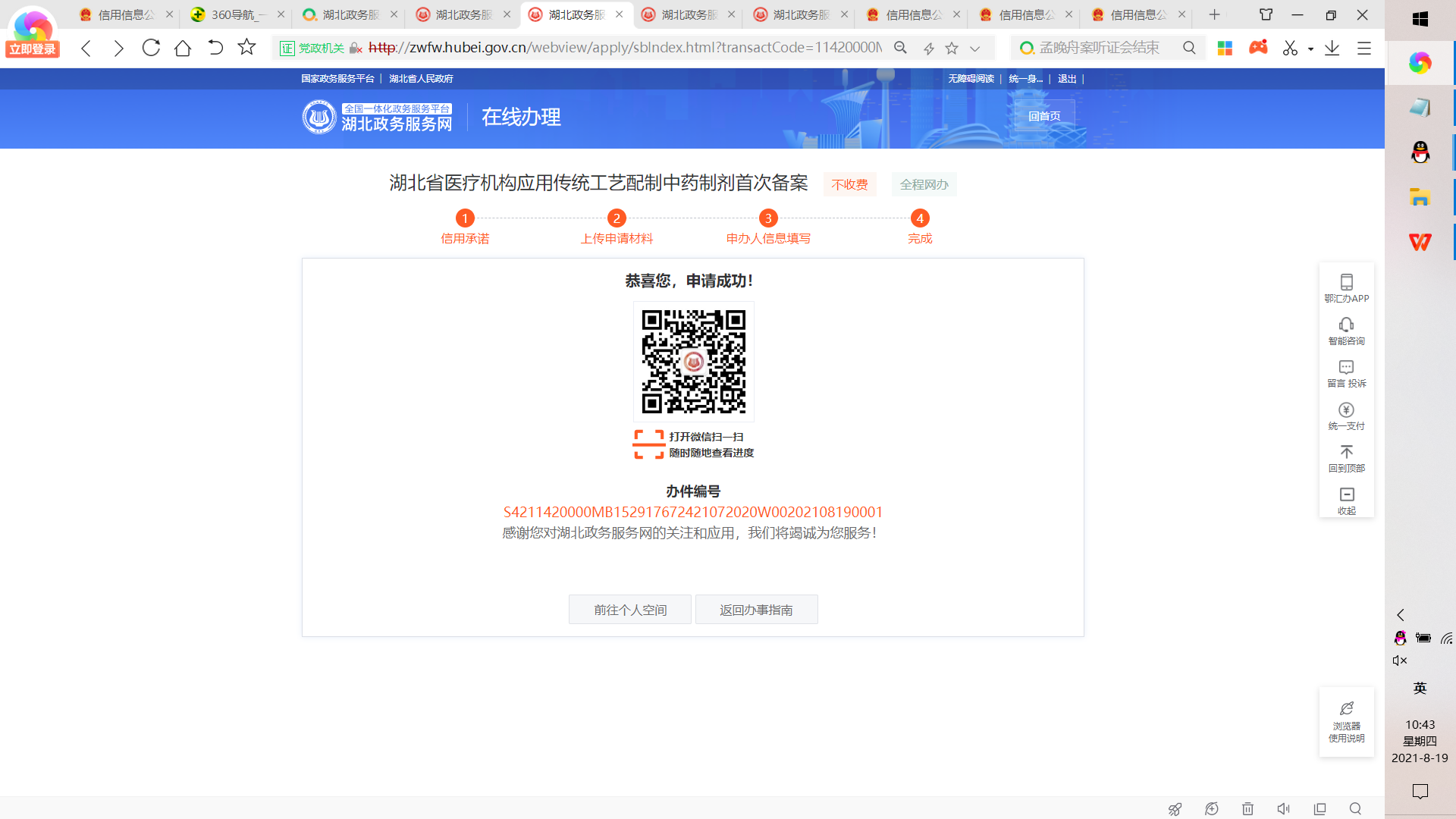Click the browser refresh icon

click(x=151, y=48)
